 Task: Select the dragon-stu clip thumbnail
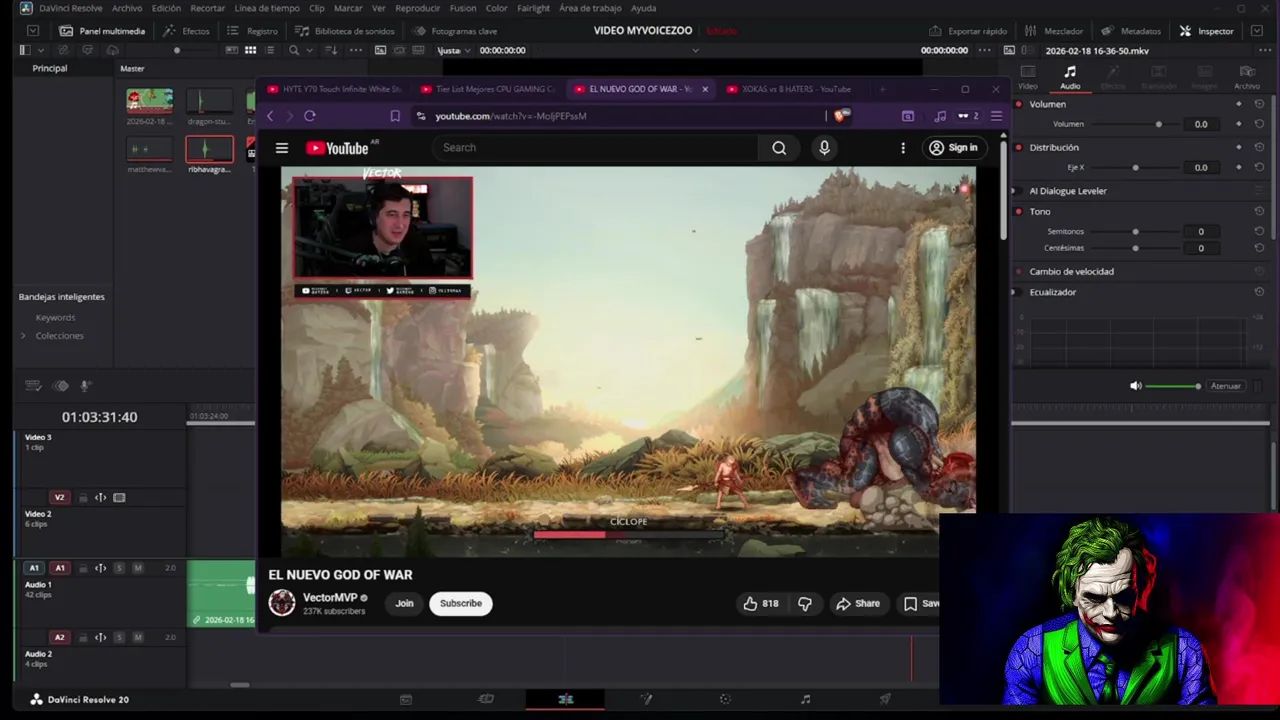click(x=209, y=100)
